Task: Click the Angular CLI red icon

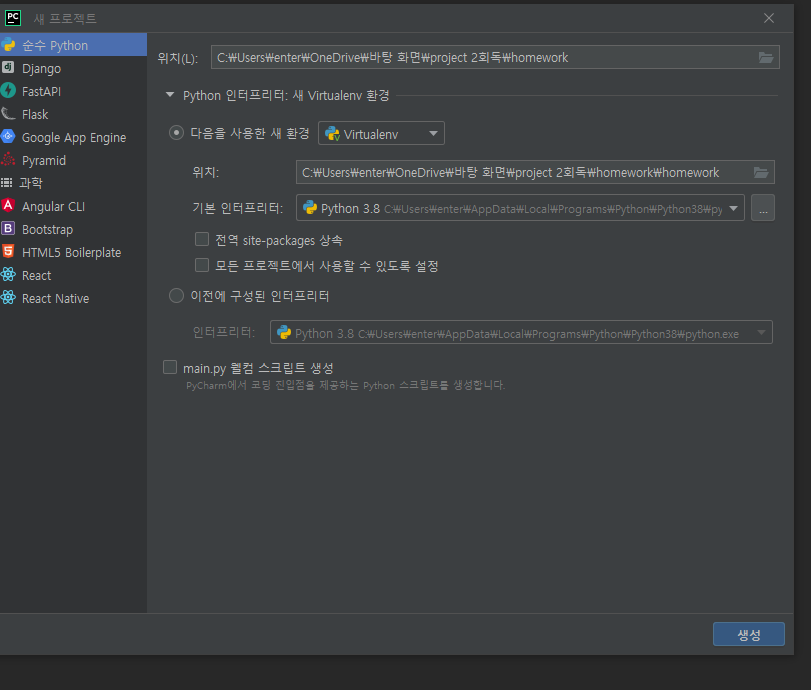Action: (x=8, y=205)
